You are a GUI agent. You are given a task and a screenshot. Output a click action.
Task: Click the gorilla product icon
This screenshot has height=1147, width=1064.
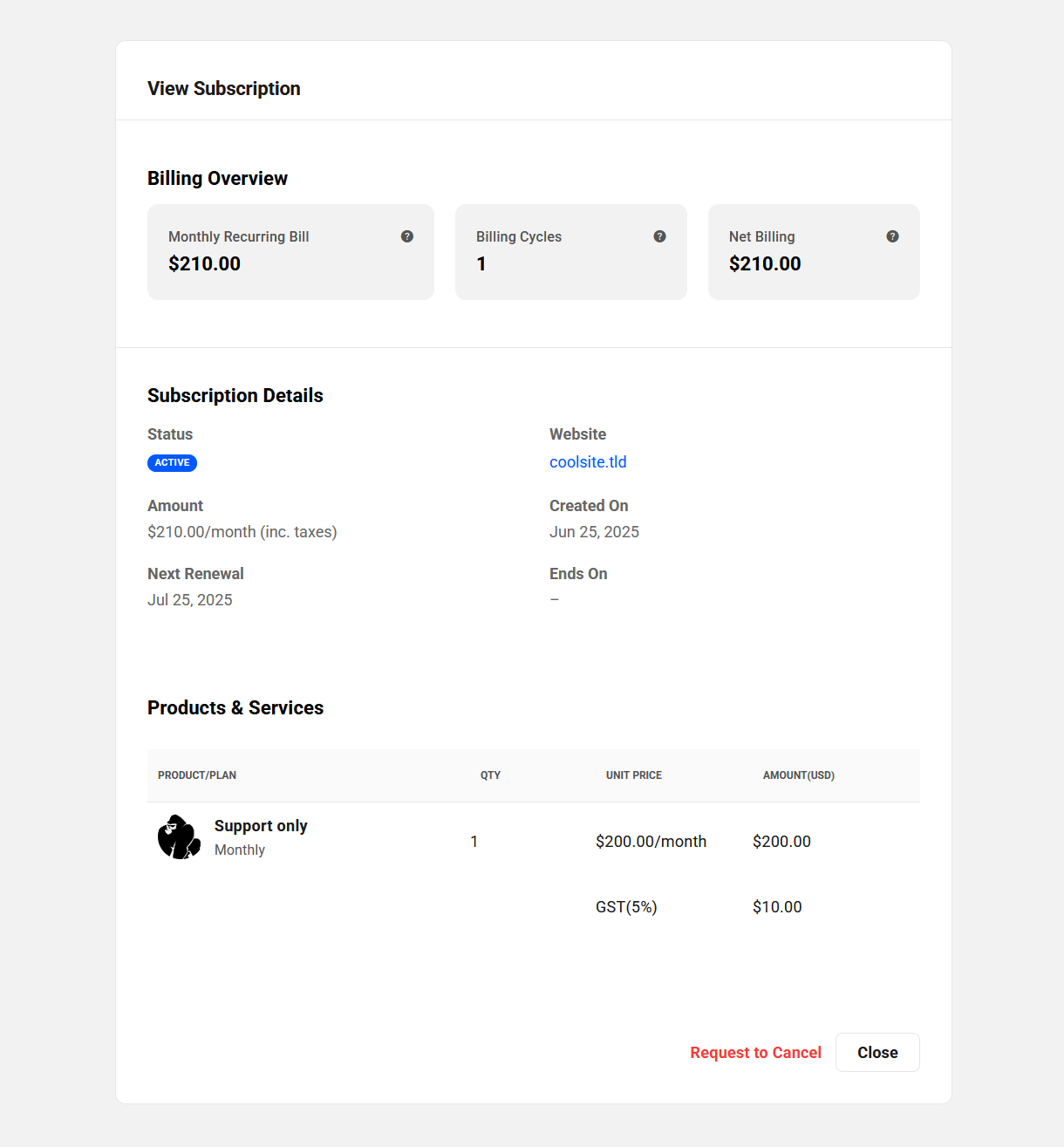(179, 837)
